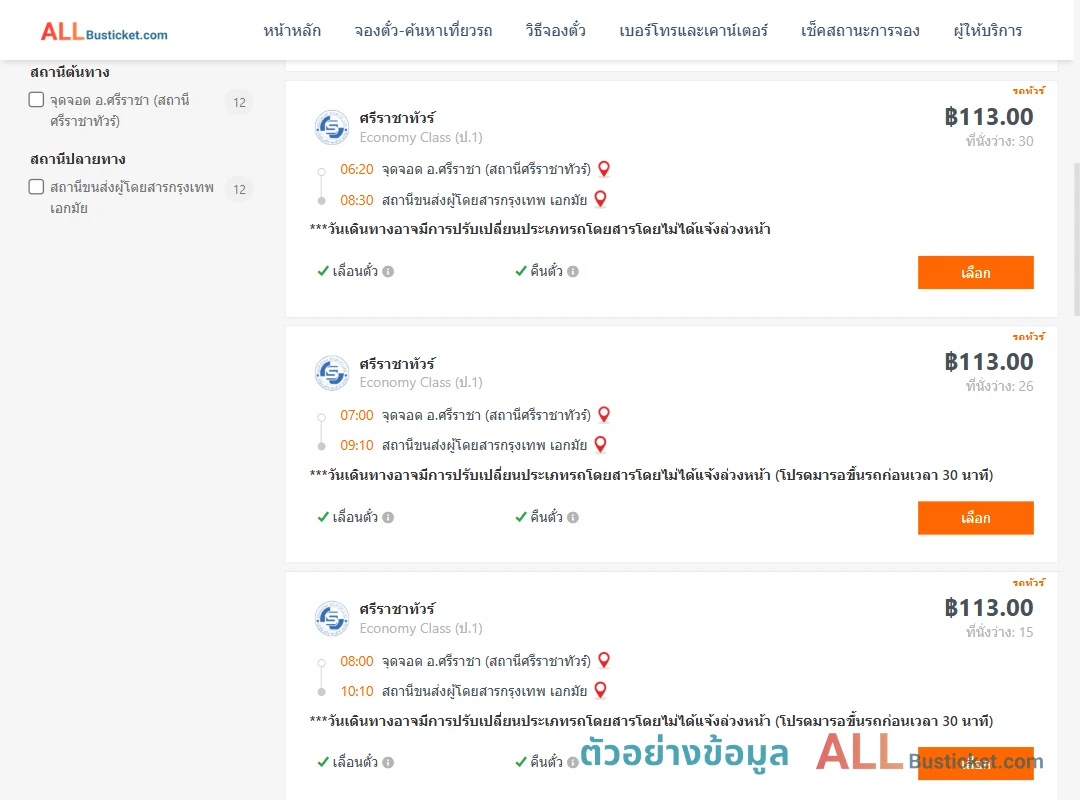Open map pin for 09:10 arrival stop
Screen dimensions: 1080x800
pos(601,444)
